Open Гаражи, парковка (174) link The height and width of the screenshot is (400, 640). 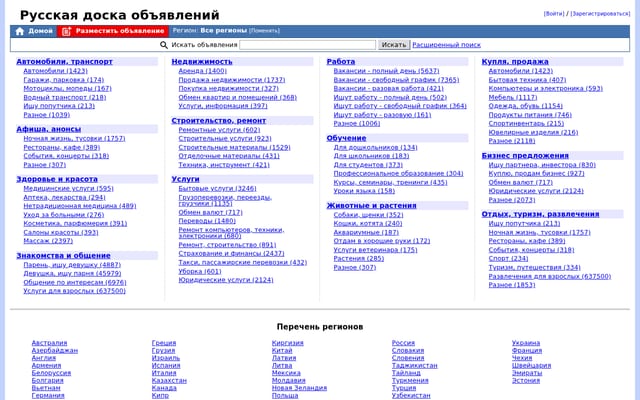64,80
